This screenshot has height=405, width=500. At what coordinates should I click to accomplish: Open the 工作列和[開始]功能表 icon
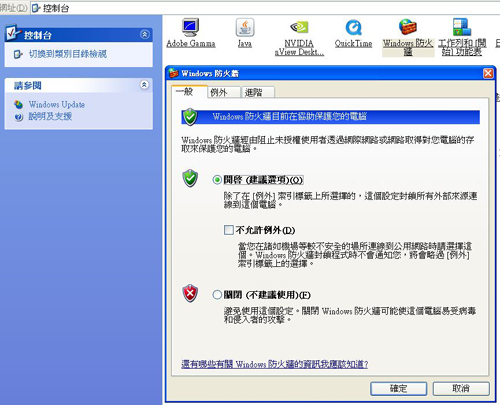pyautogui.click(x=462, y=27)
